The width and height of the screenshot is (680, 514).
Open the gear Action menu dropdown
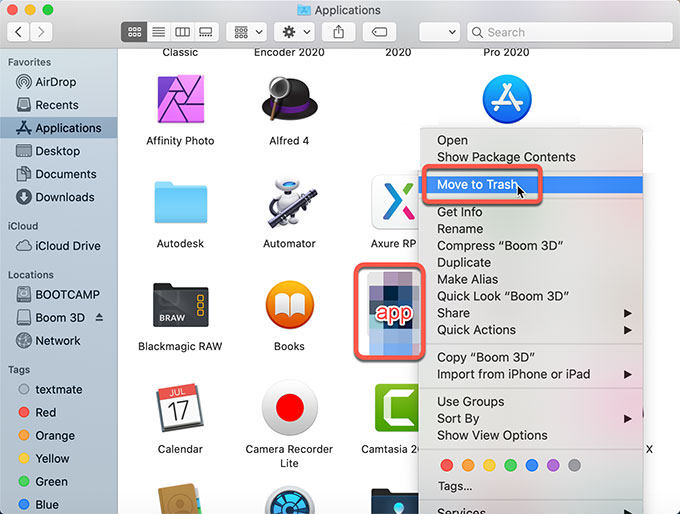[295, 32]
